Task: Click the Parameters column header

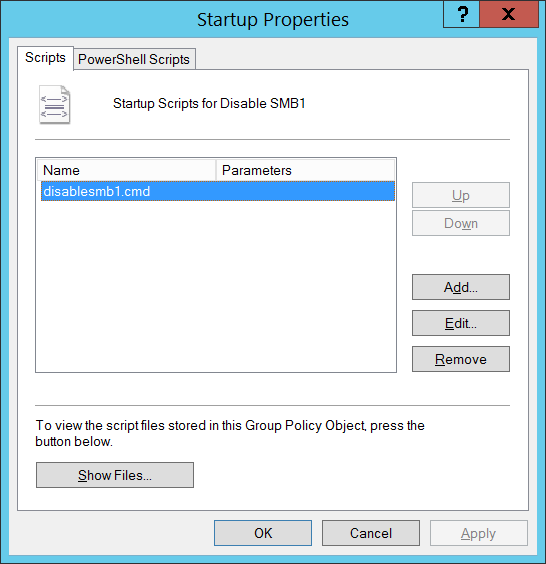Action: tap(305, 170)
